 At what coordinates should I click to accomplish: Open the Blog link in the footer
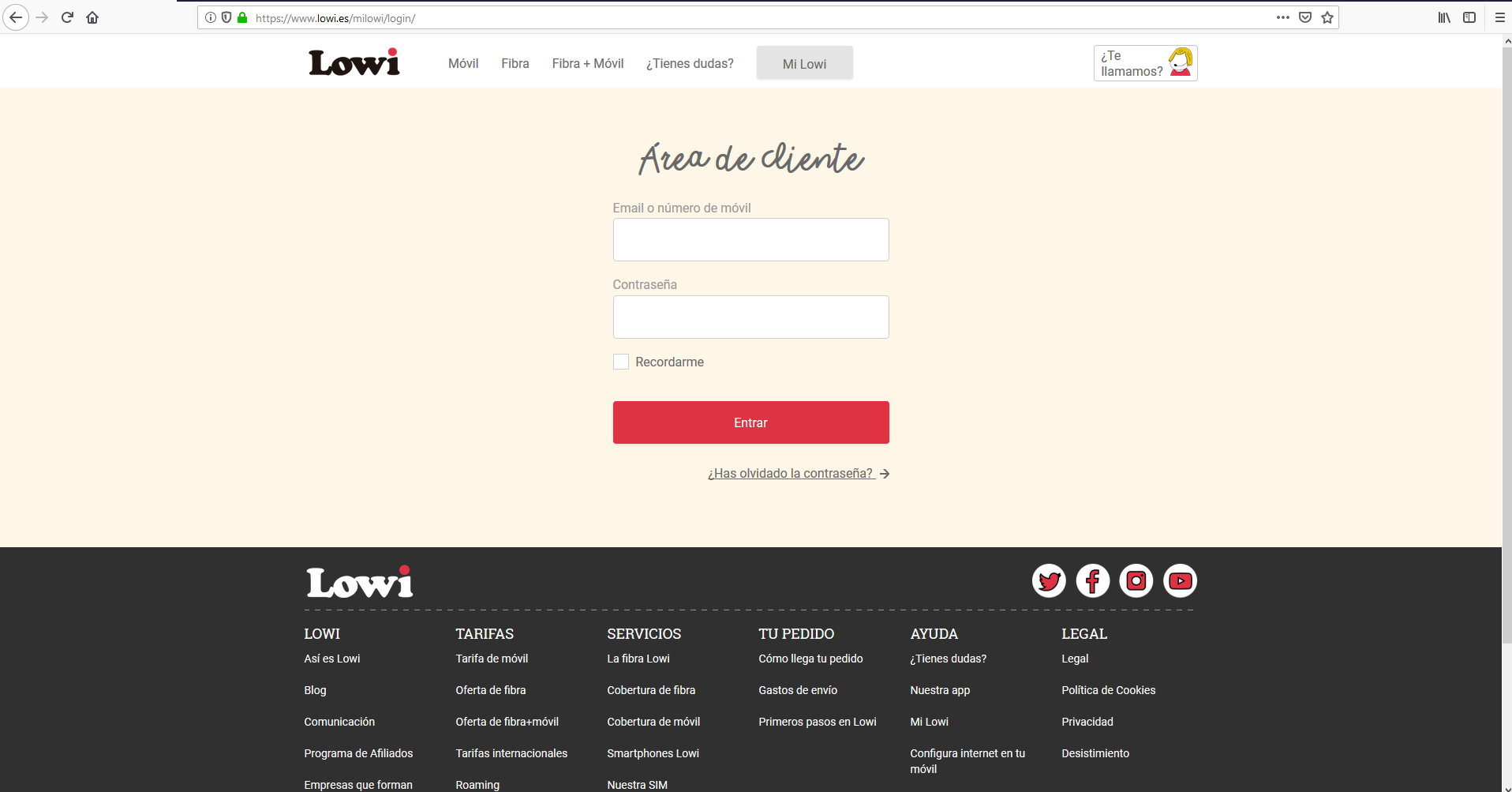click(x=314, y=689)
